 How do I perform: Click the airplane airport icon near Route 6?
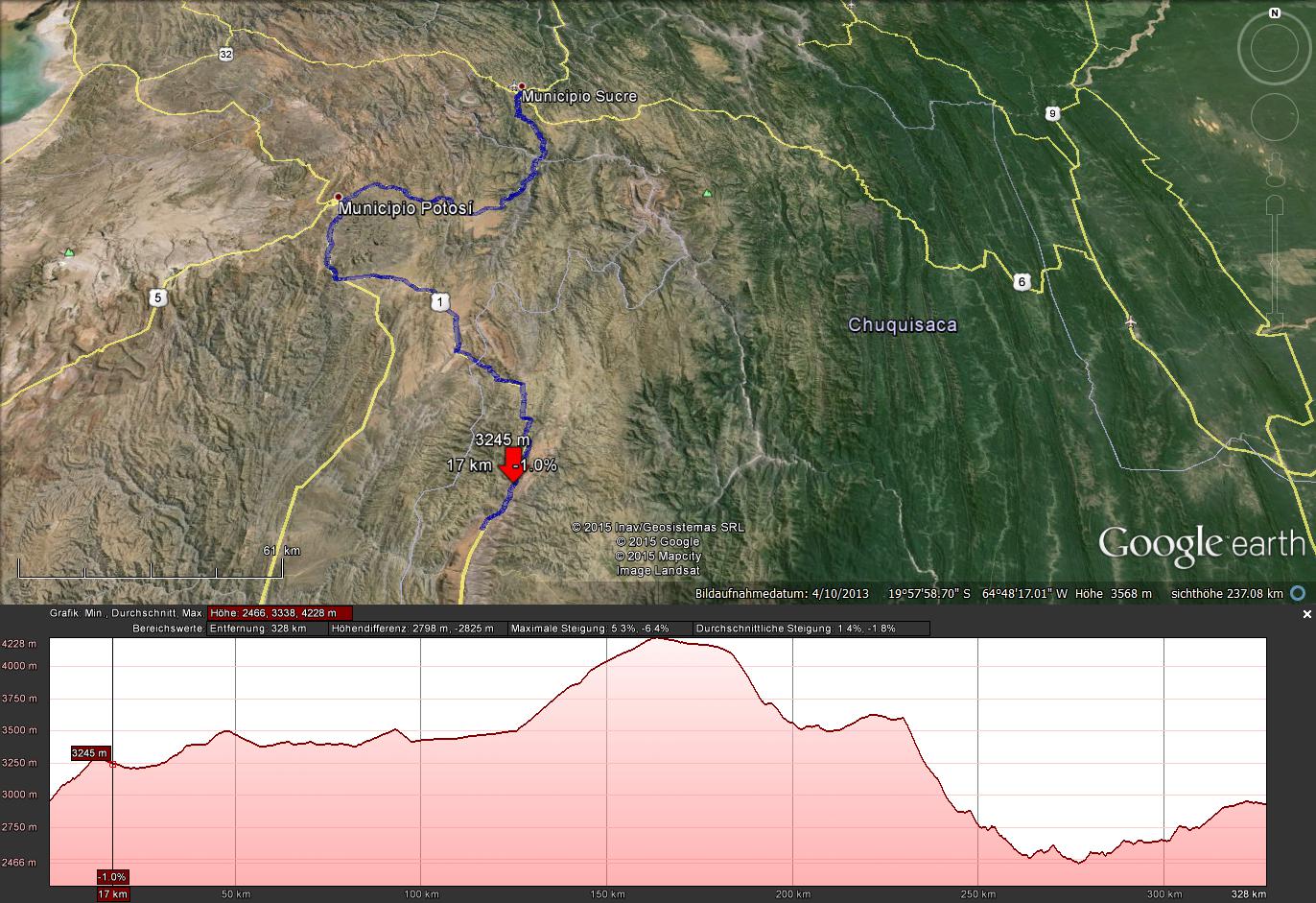pyautogui.click(x=1132, y=321)
